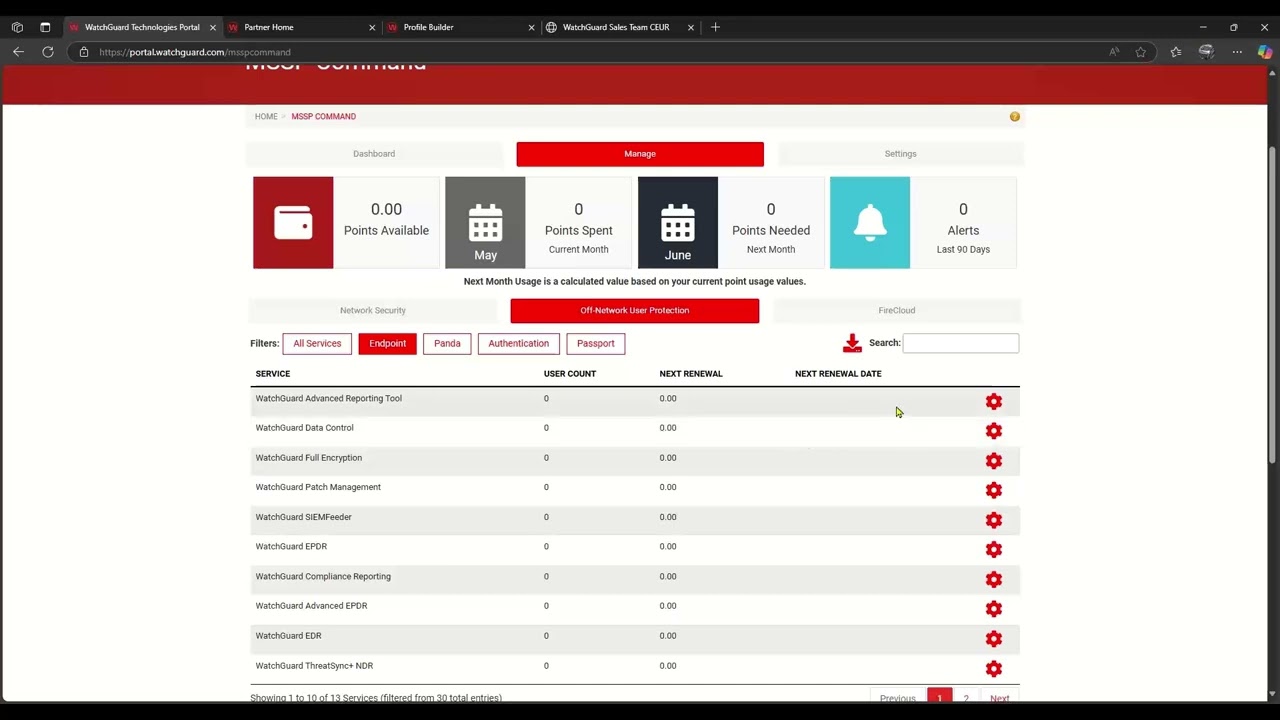
Task: View site information lock icon
Action: (84, 52)
